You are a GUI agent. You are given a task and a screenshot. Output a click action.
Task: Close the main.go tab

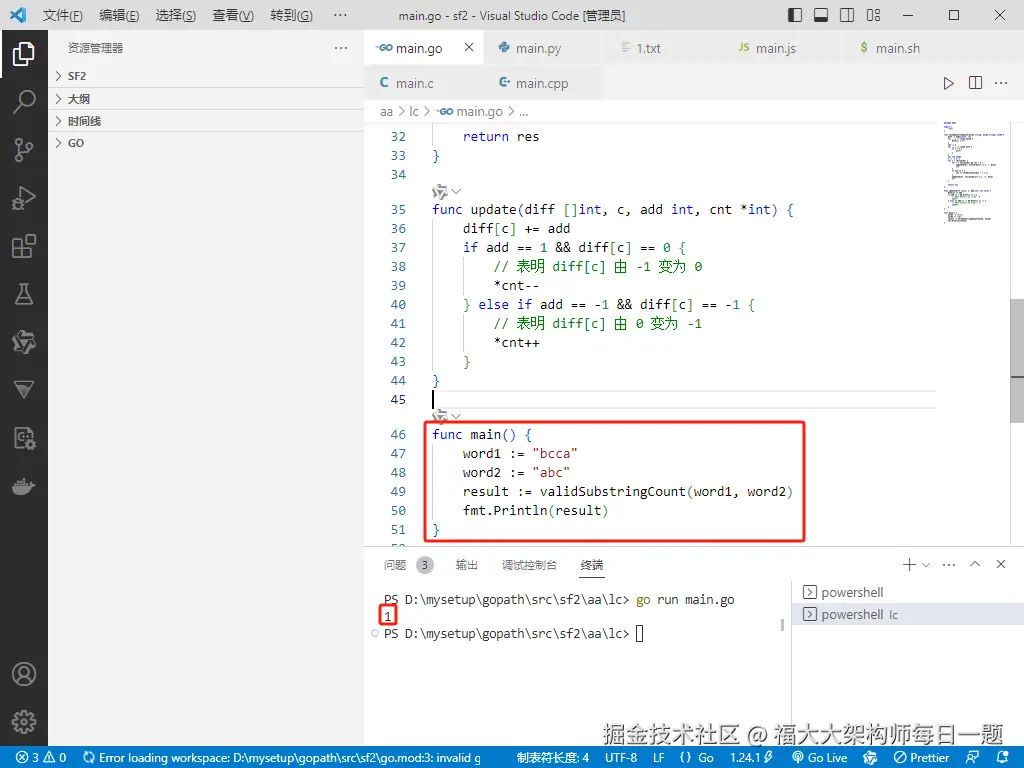click(469, 48)
